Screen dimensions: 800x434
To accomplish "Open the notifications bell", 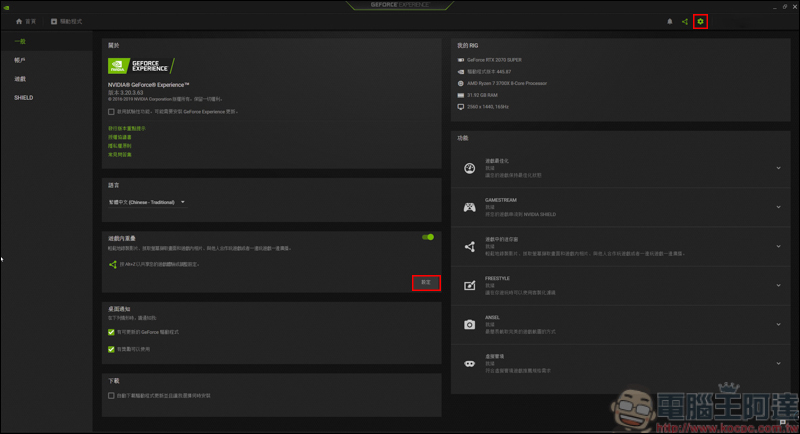I will pyautogui.click(x=669, y=21).
